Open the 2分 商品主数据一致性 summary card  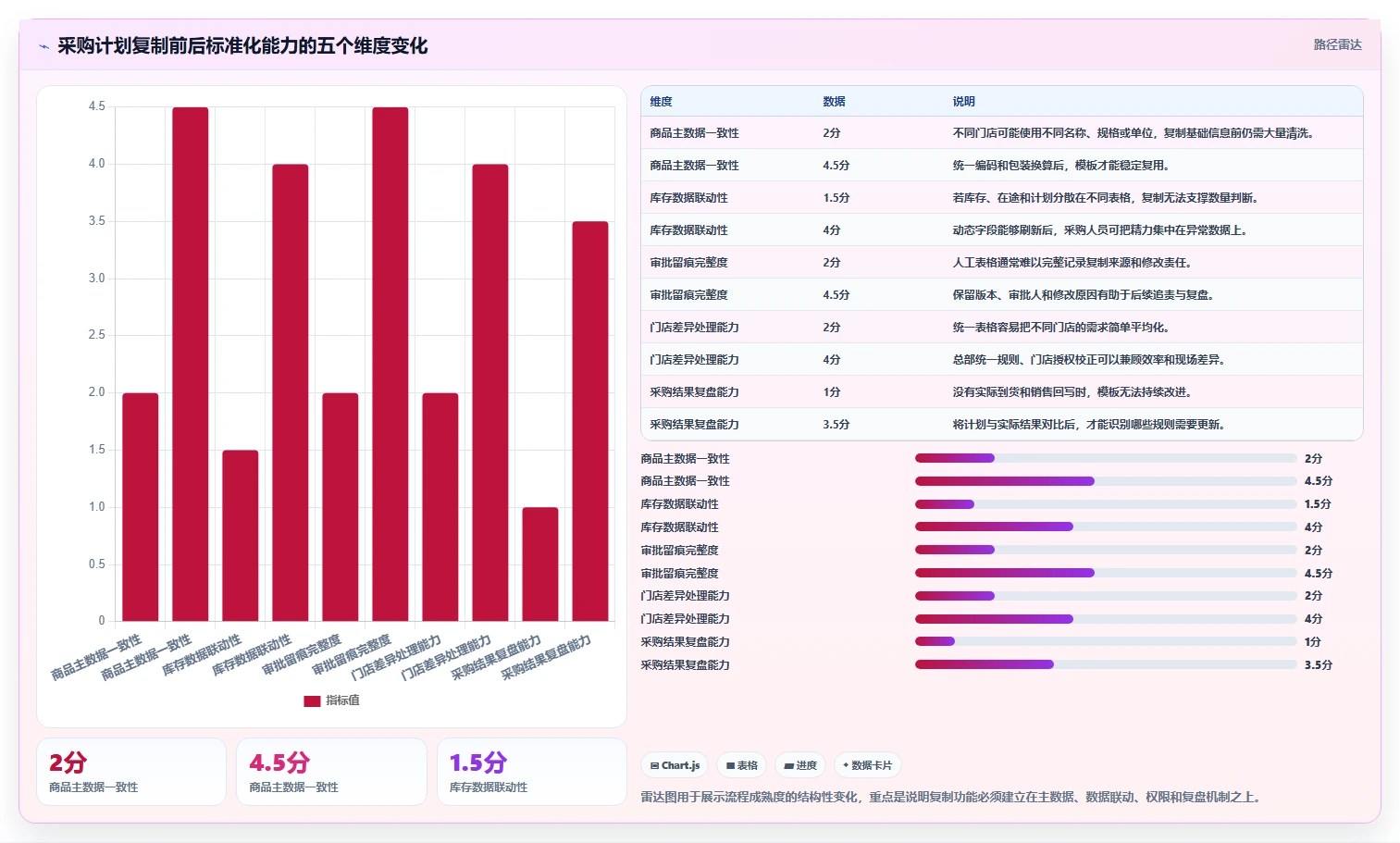(x=131, y=772)
